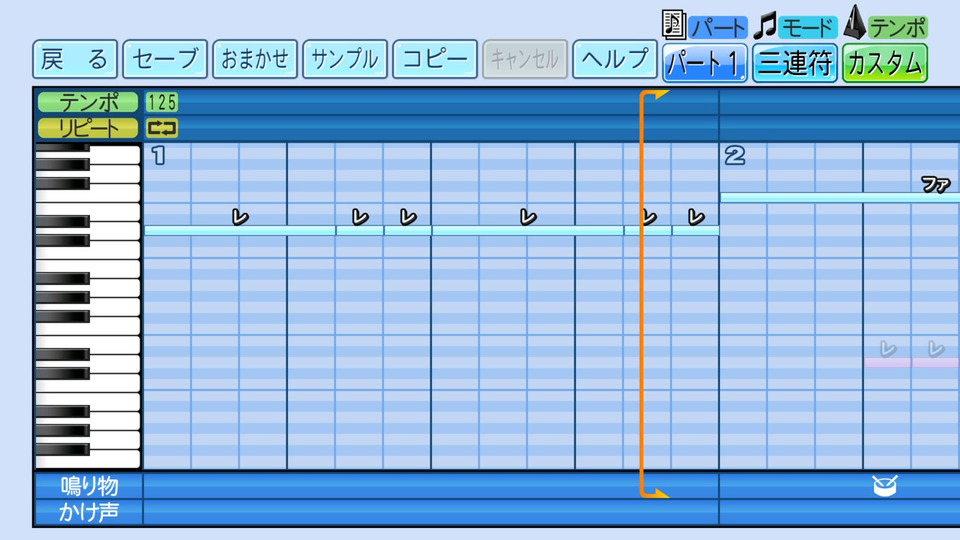The image size is (960, 540).
Task: Open the ヘルプ help button
Action: (x=615, y=59)
